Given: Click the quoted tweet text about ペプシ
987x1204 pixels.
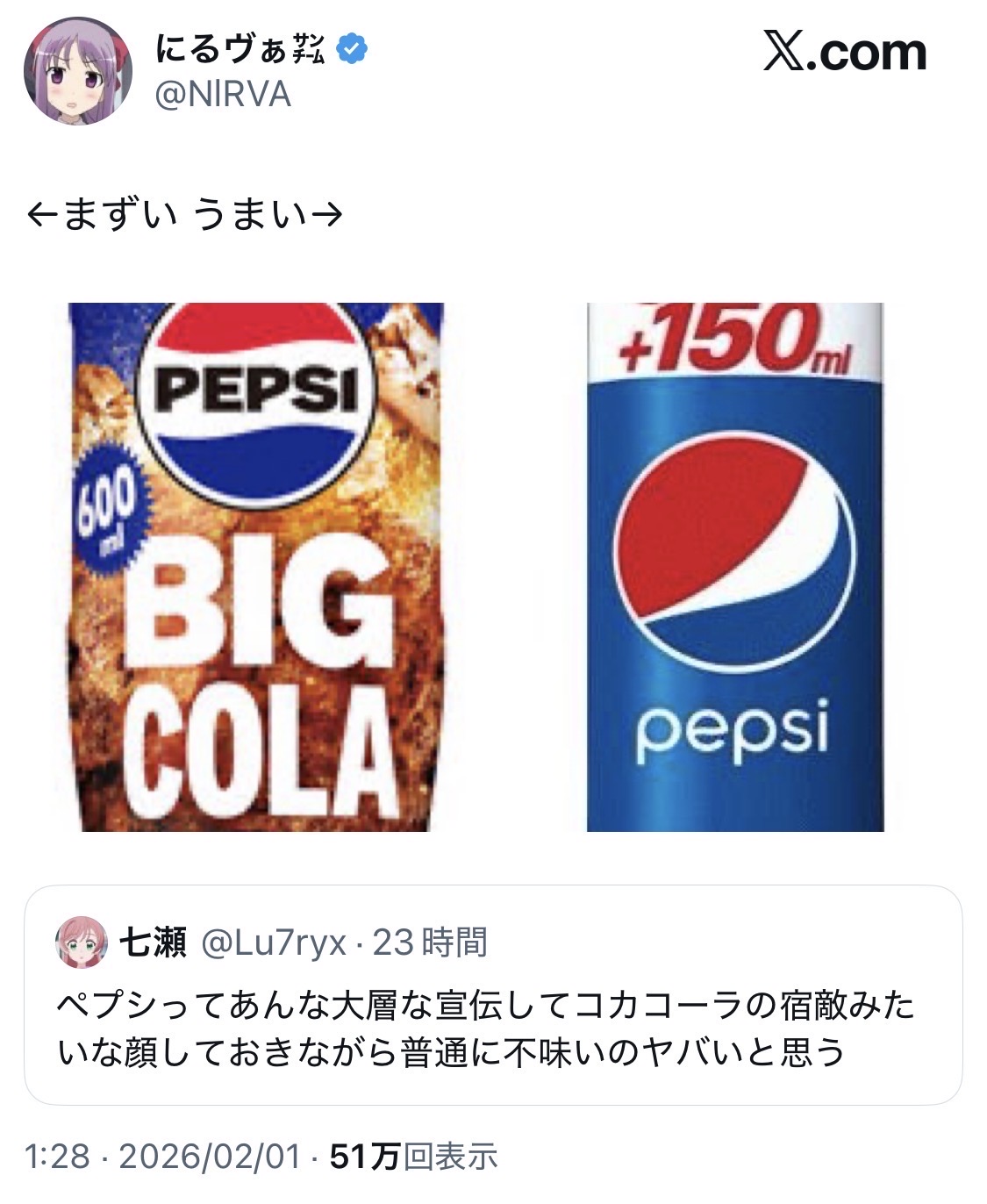Looking at the screenshot, I should [486, 1028].
